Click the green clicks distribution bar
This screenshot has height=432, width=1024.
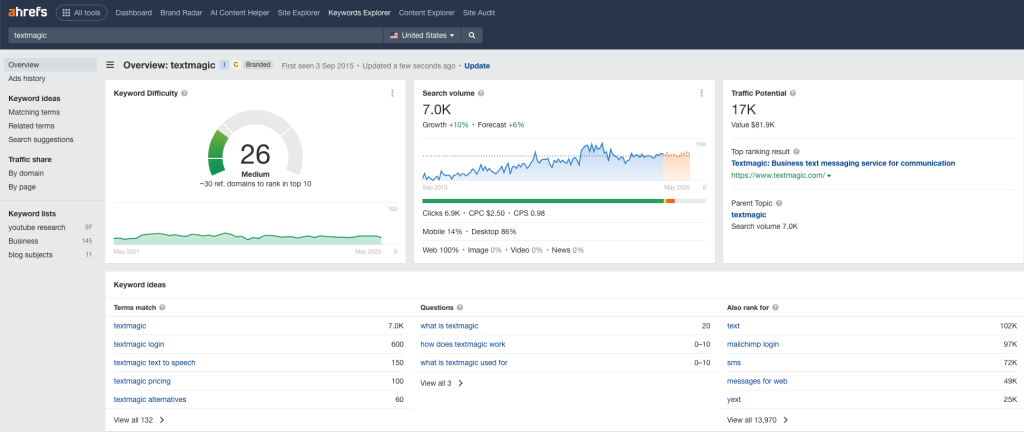(543, 201)
